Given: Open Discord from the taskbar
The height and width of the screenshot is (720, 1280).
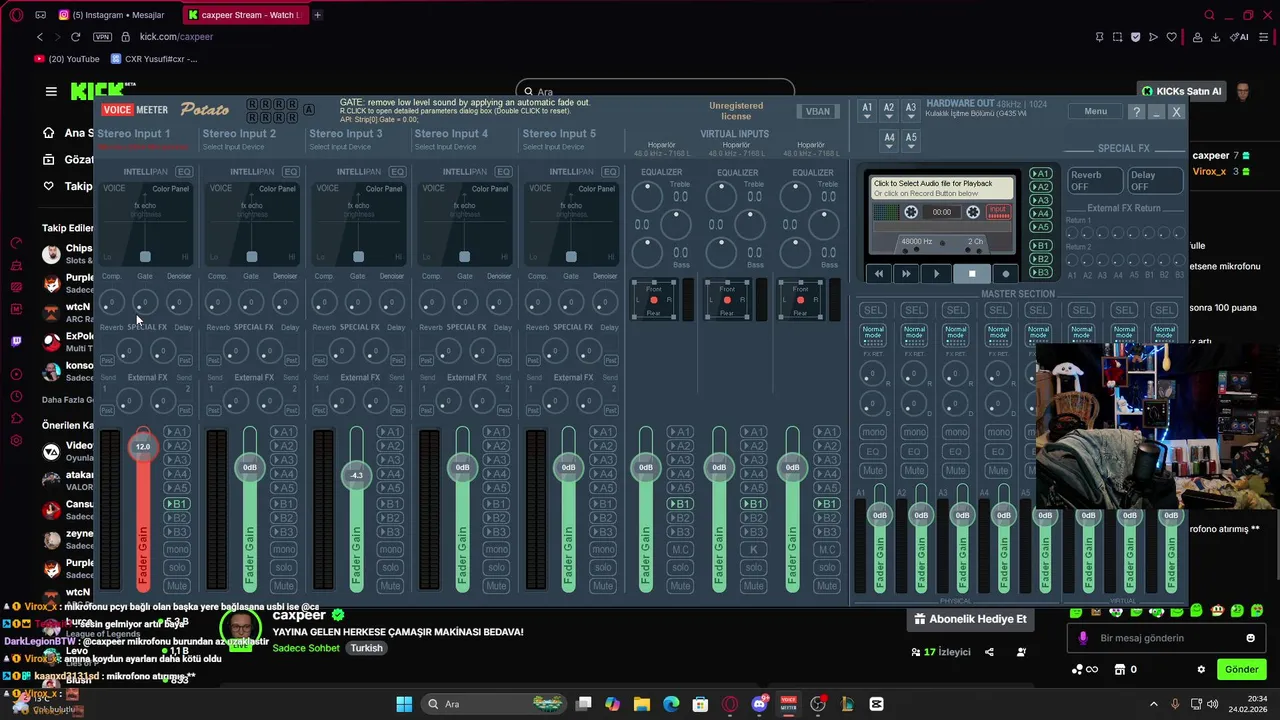Looking at the screenshot, I should (759, 704).
